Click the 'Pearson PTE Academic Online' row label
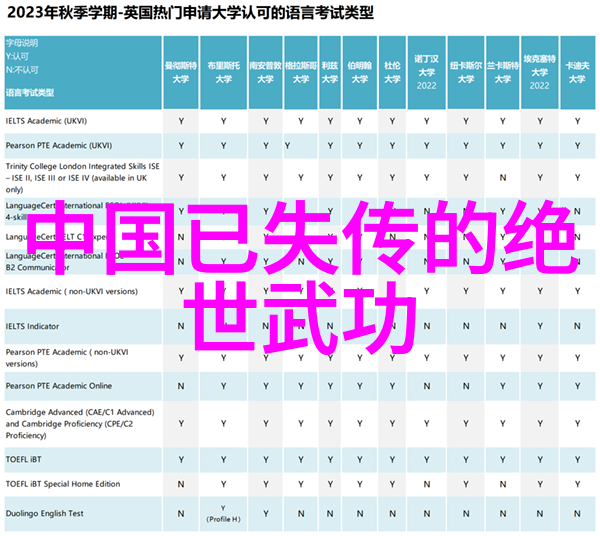600x536 pixels. tap(59, 386)
